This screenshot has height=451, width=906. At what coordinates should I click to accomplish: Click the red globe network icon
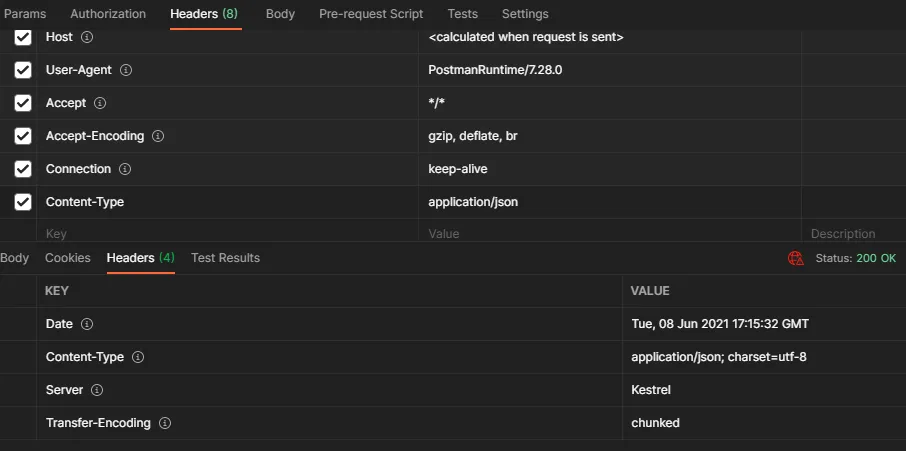(x=796, y=258)
